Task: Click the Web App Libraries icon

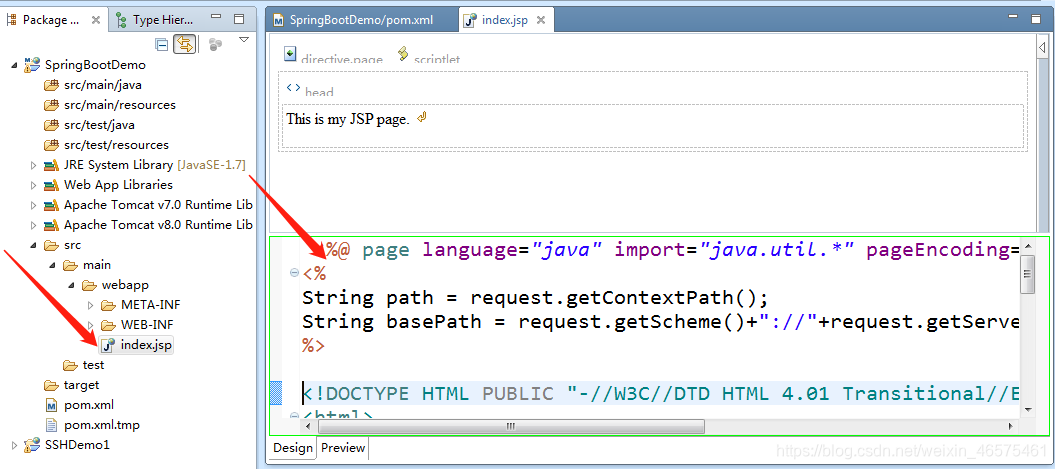Action: [51, 184]
